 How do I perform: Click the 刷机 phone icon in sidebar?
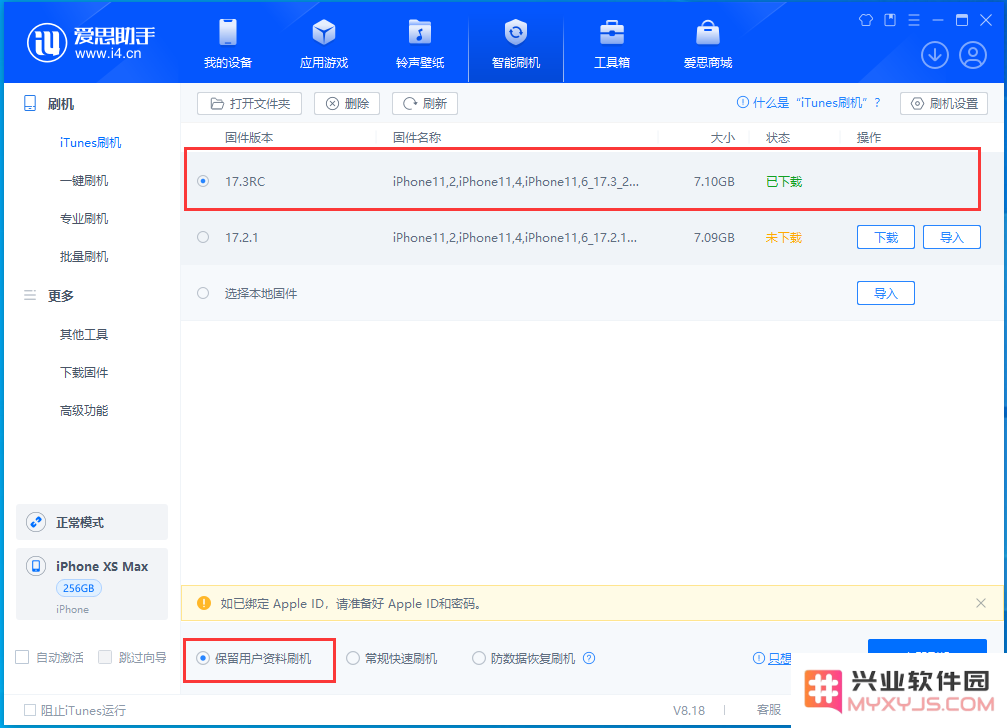[30, 103]
